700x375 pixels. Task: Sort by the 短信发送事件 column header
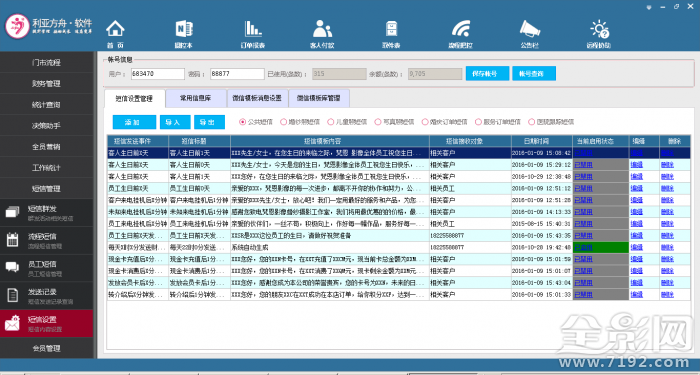pyautogui.click(x=138, y=141)
